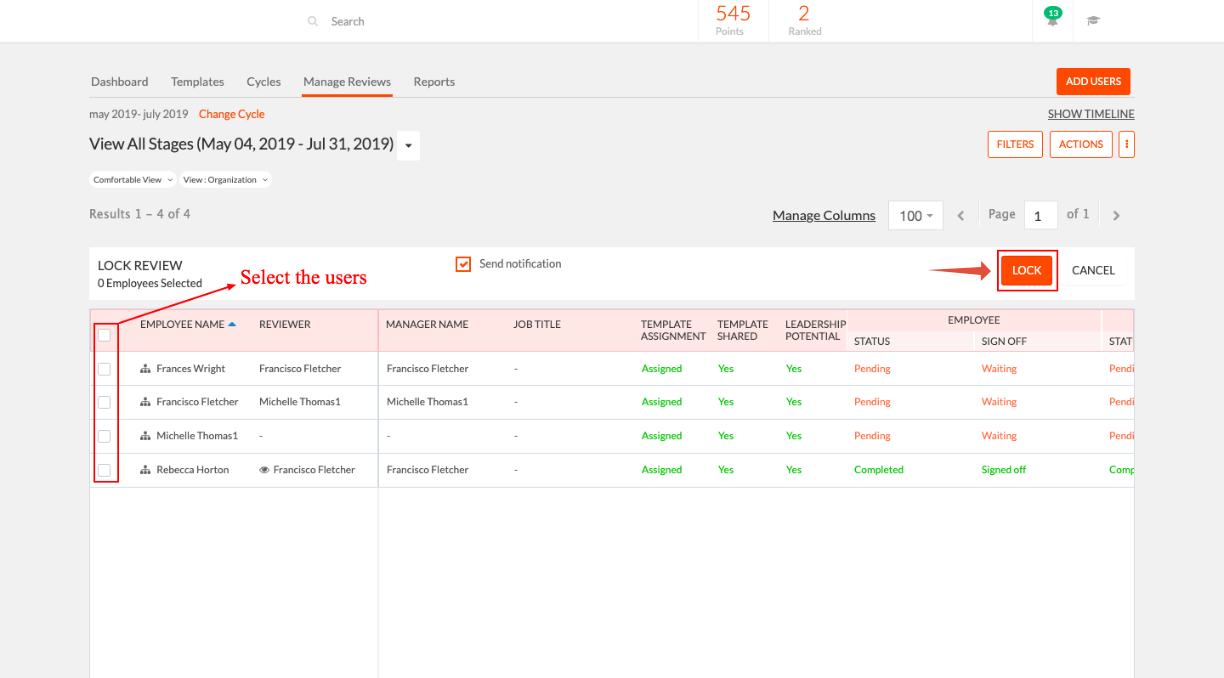The image size is (1224, 678).
Task: Switch to the Reports tab
Action: [434, 82]
